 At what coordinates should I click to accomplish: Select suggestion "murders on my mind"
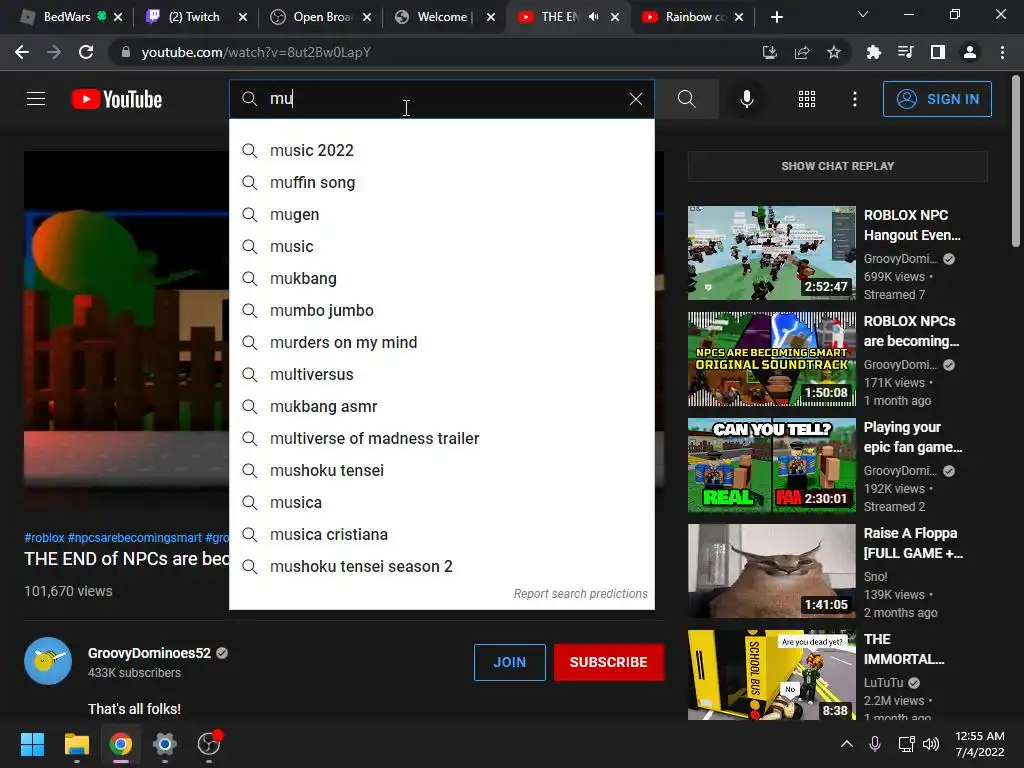point(441,342)
